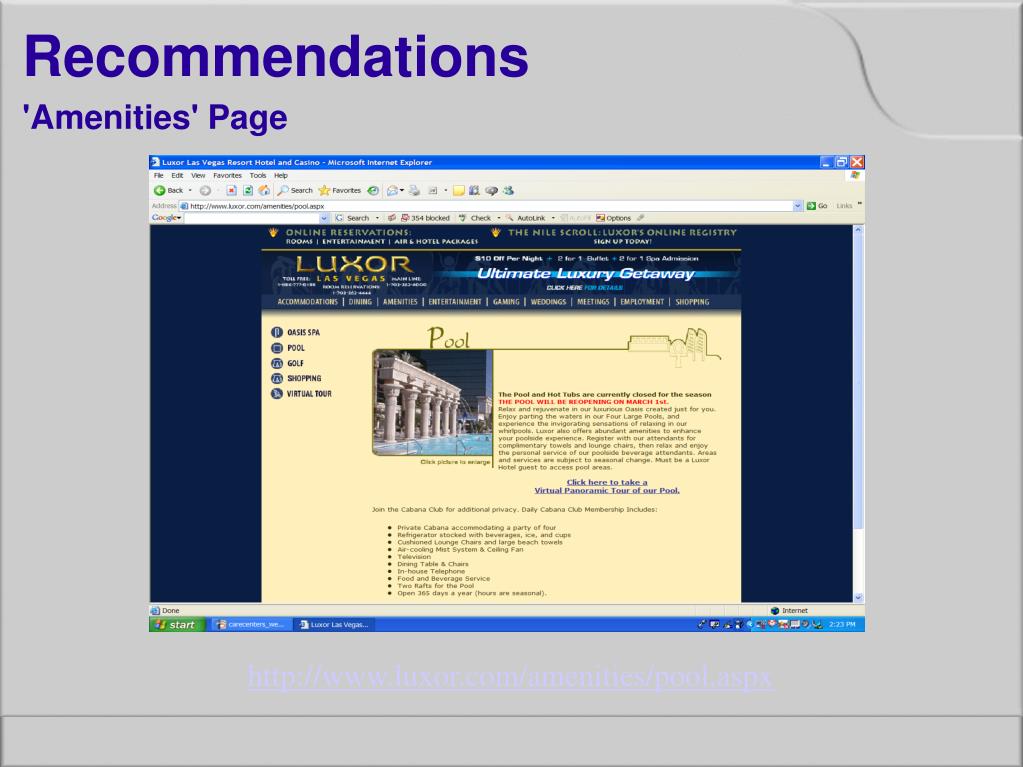Click the Ultimate Luxury Getaway banner
This screenshot has width=1023, height=767.
pos(586,274)
